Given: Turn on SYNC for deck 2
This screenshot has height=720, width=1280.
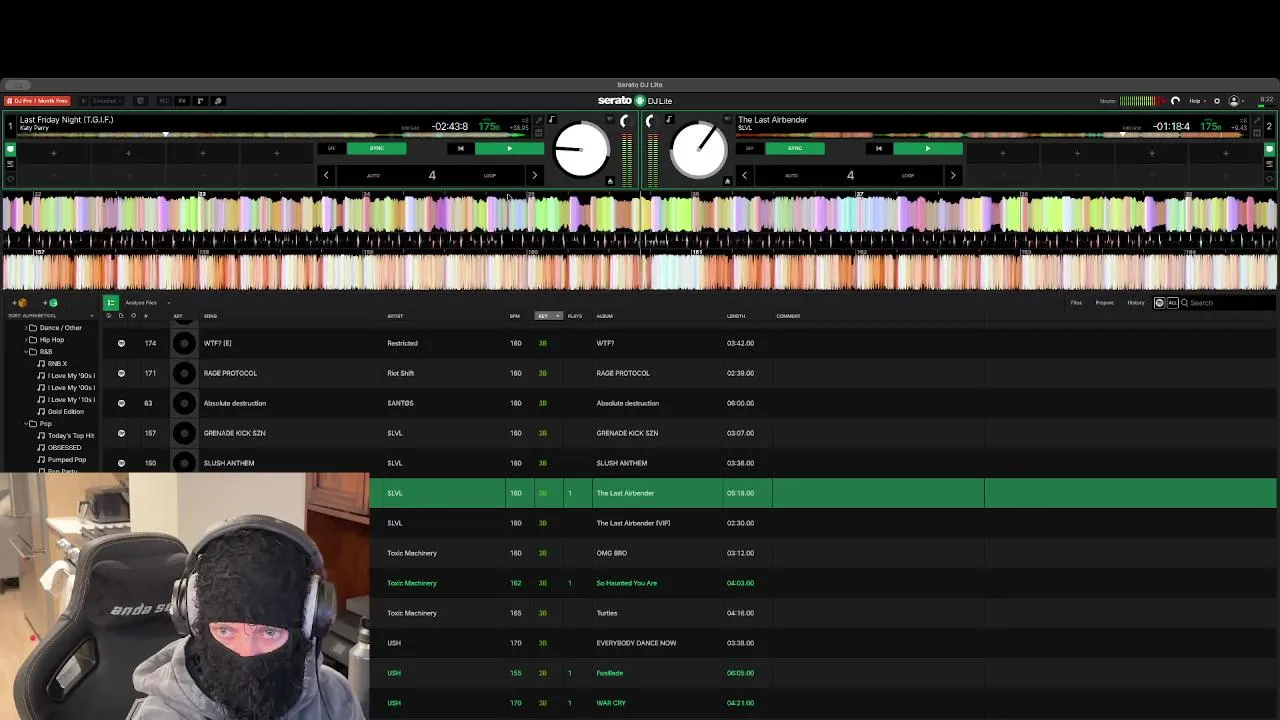Looking at the screenshot, I should pos(795,148).
